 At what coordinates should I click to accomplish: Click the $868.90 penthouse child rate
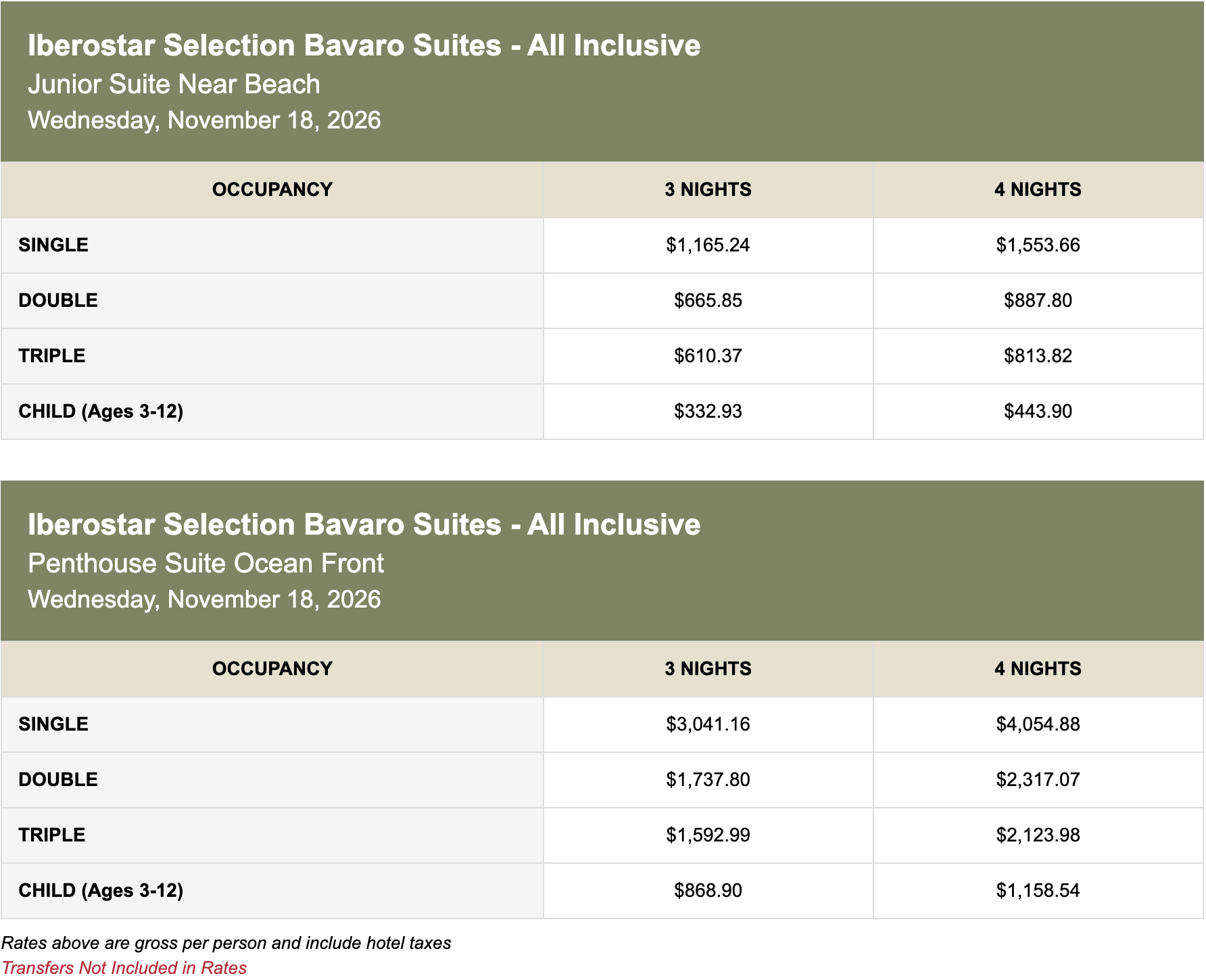[x=708, y=891]
